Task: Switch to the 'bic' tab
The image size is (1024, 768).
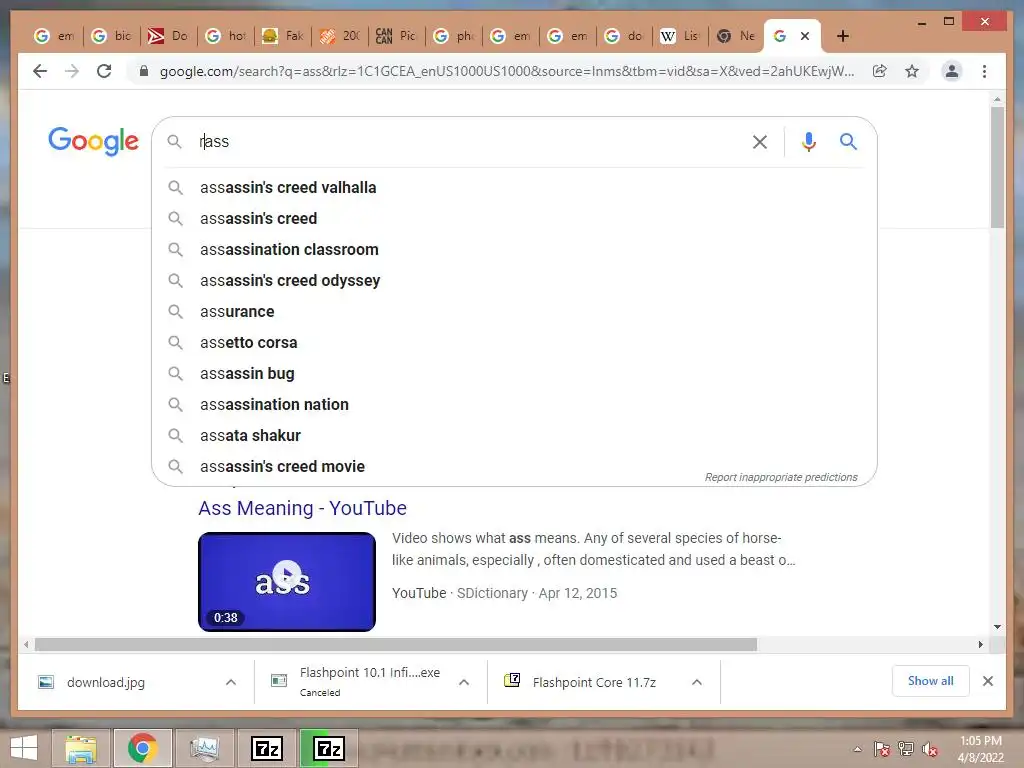Action: (x=112, y=36)
